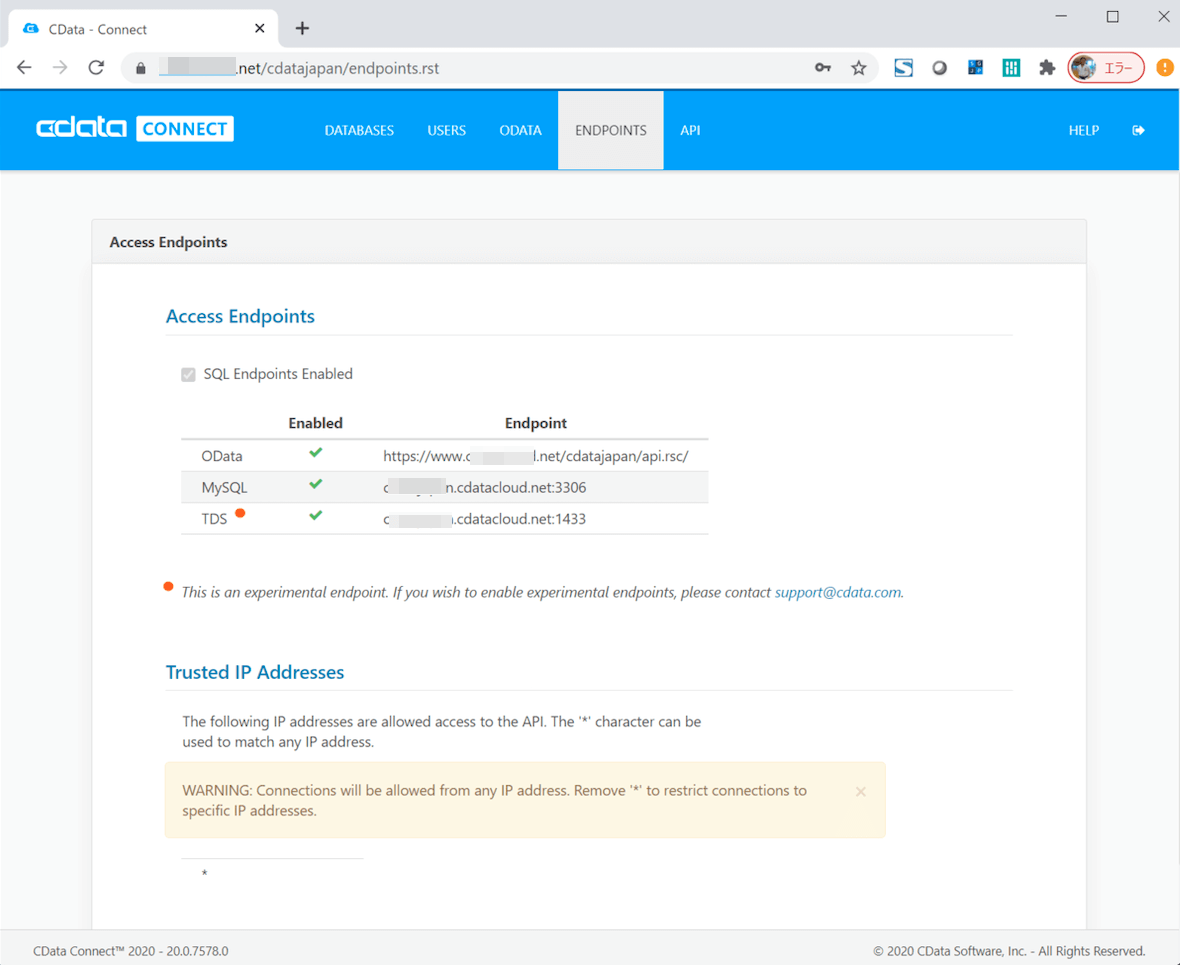Click the browser back arrow
The height and width of the screenshot is (965, 1180).
pos(24,68)
